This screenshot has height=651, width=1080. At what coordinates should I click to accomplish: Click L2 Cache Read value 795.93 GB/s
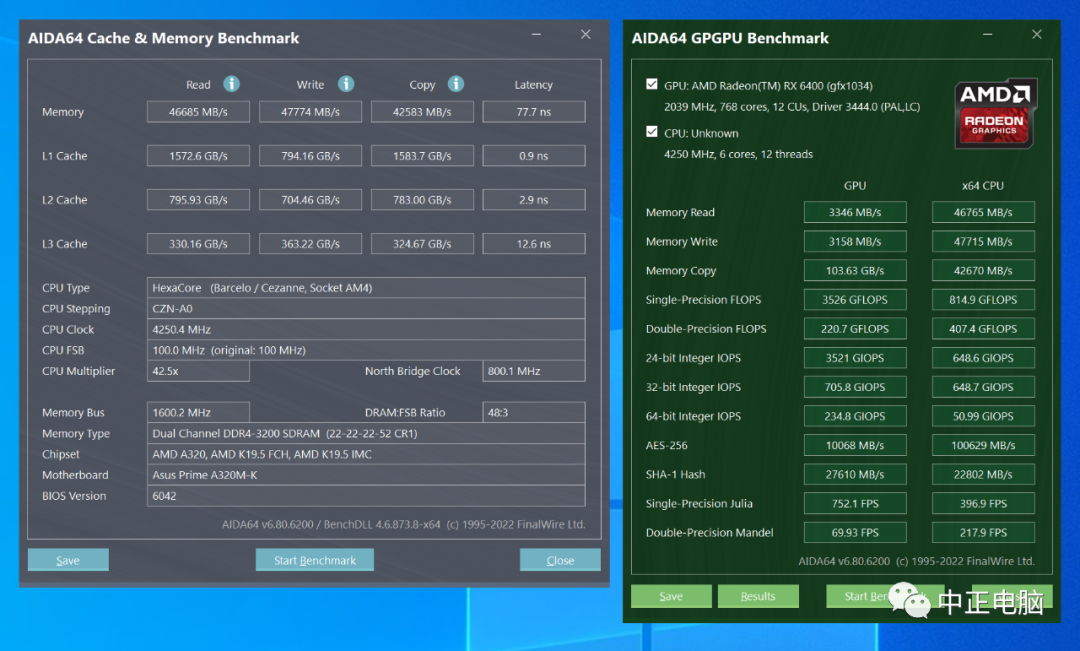198,200
